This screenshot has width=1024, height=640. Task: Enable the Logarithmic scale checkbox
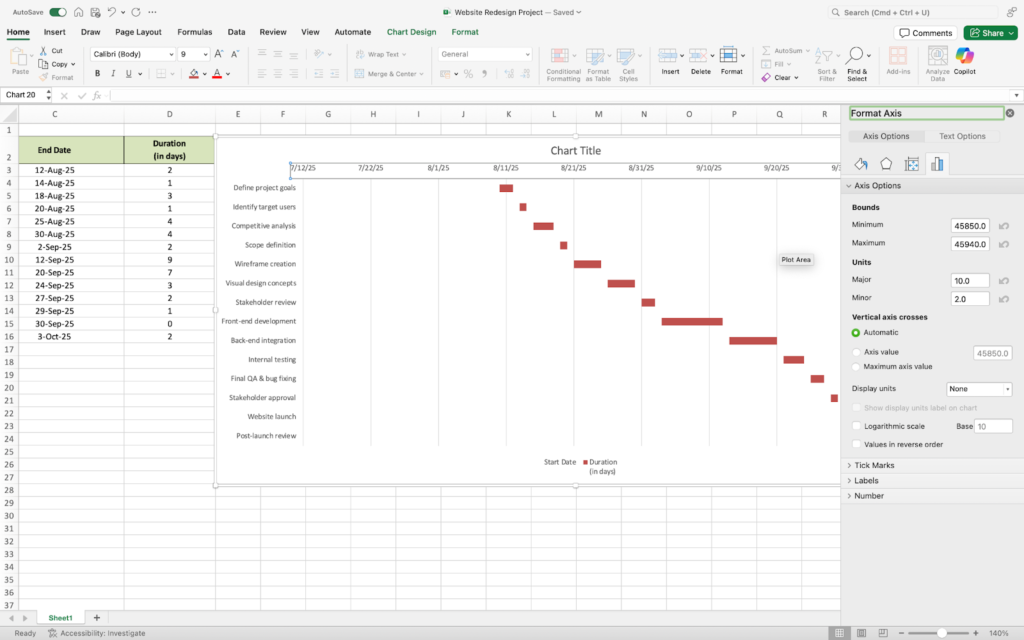coord(856,426)
